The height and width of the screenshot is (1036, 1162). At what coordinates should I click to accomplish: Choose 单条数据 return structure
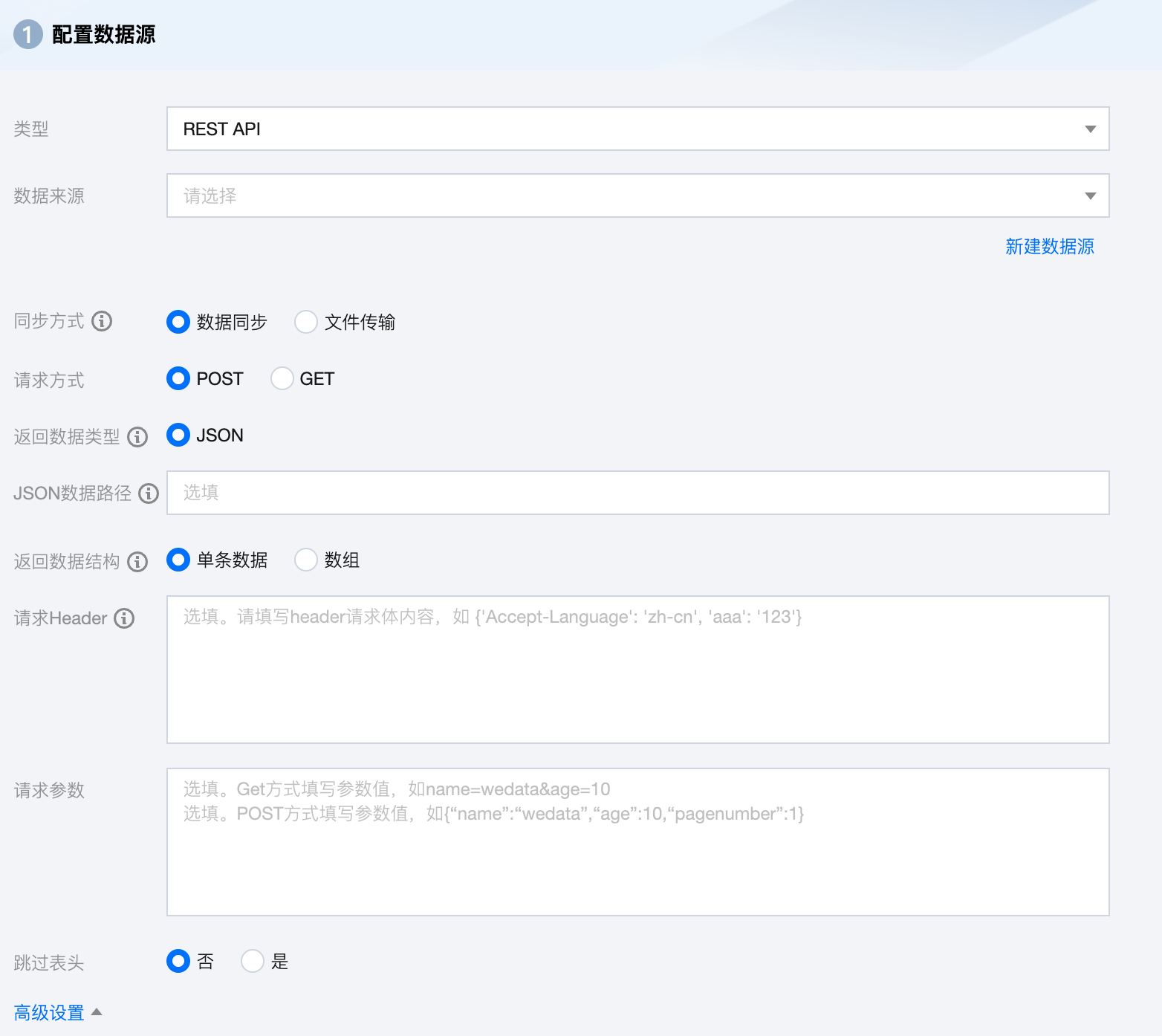(178, 560)
